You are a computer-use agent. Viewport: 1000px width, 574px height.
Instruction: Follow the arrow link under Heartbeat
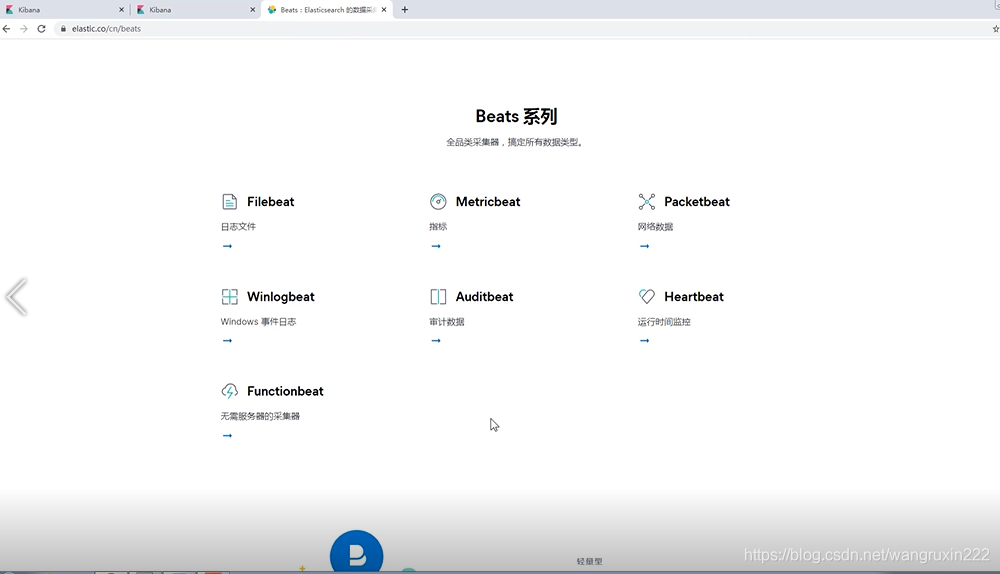(x=644, y=341)
